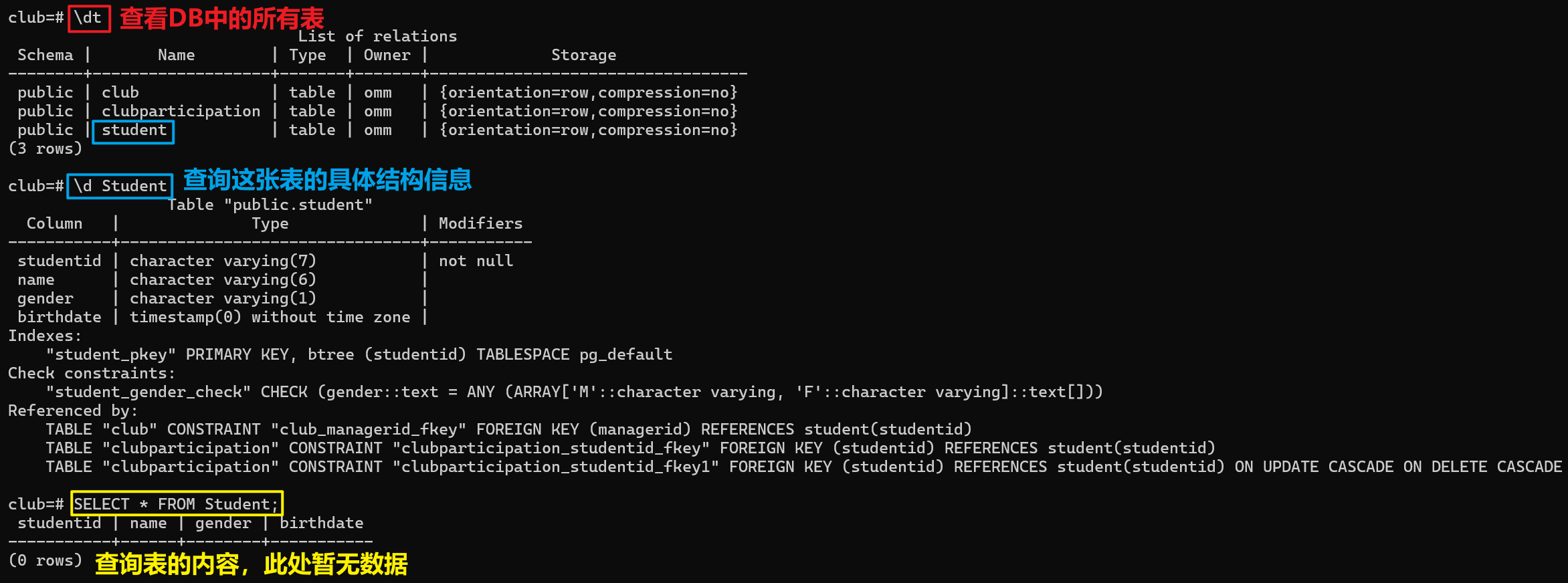Click the blue annotation 查询这张表的具体结构信息
This screenshot has width=1568, height=583.
click(x=327, y=179)
